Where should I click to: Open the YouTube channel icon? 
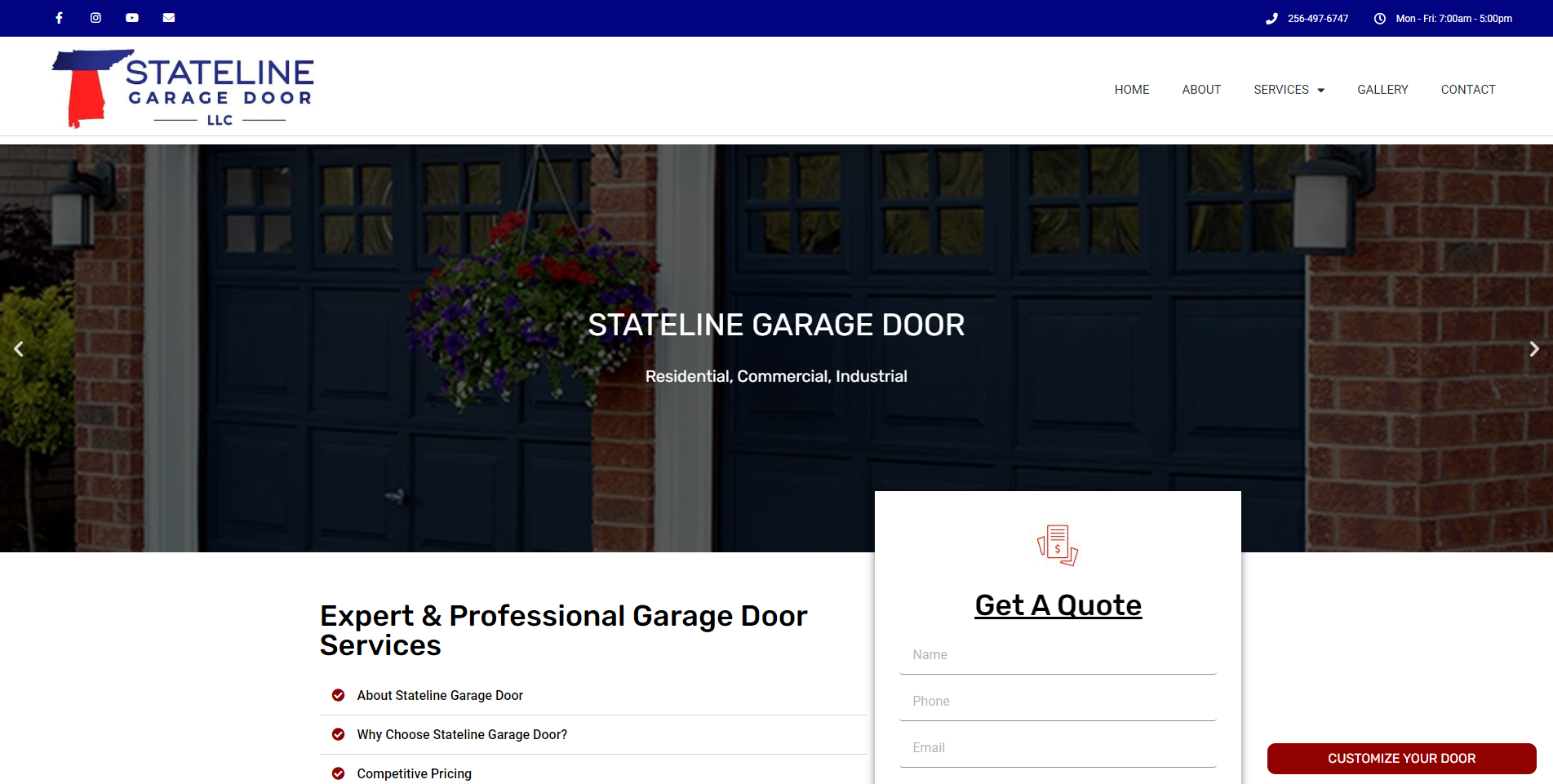(x=132, y=18)
